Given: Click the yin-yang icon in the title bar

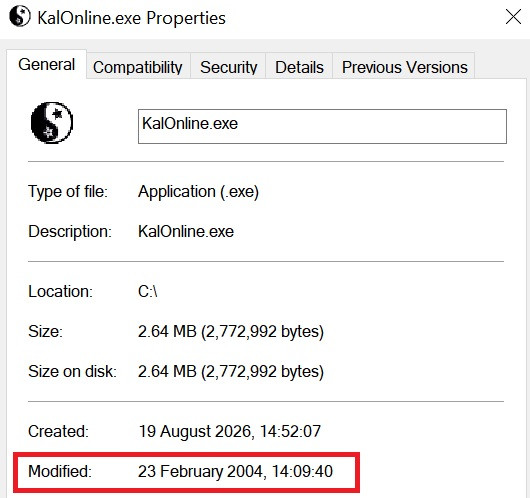Looking at the screenshot, I should (19, 16).
